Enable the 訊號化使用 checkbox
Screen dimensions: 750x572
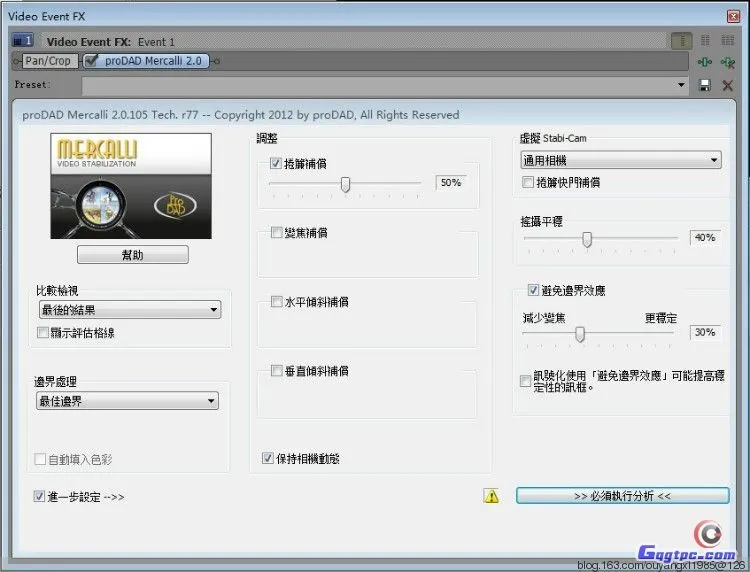[x=525, y=381]
